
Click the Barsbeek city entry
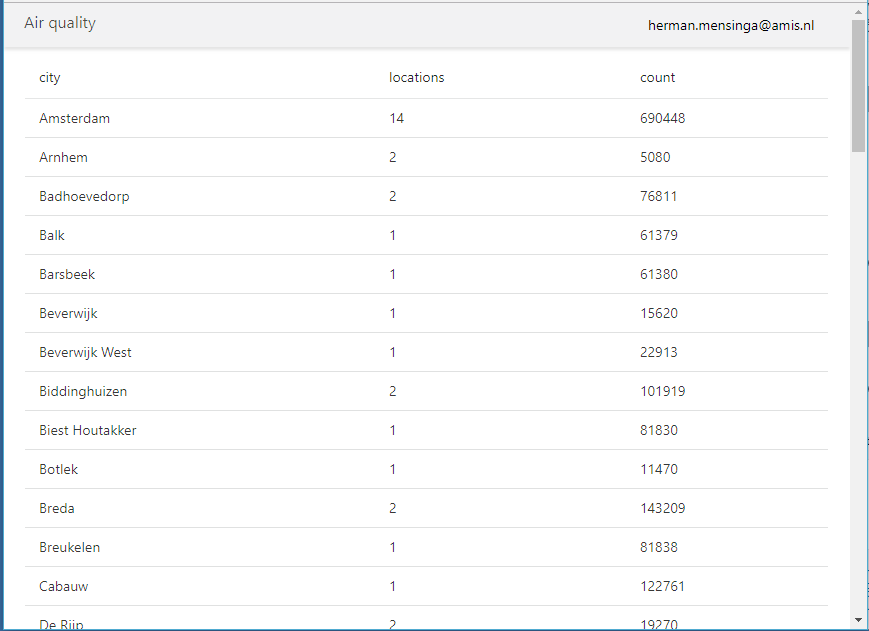(66, 274)
